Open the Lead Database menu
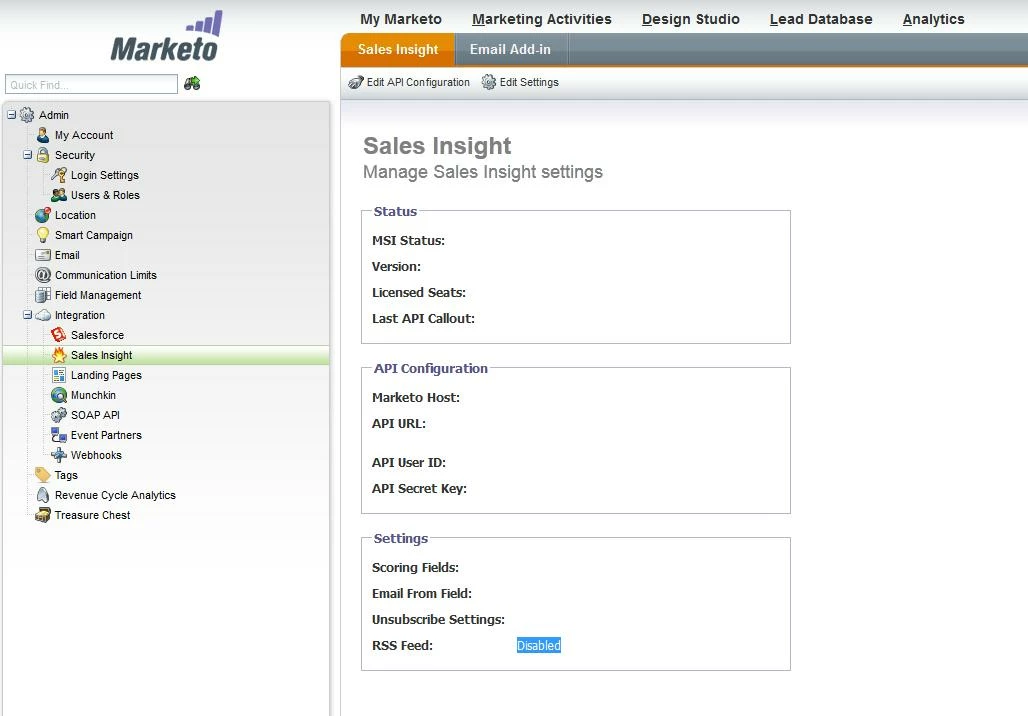 pyautogui.click(x=821, y=19)
